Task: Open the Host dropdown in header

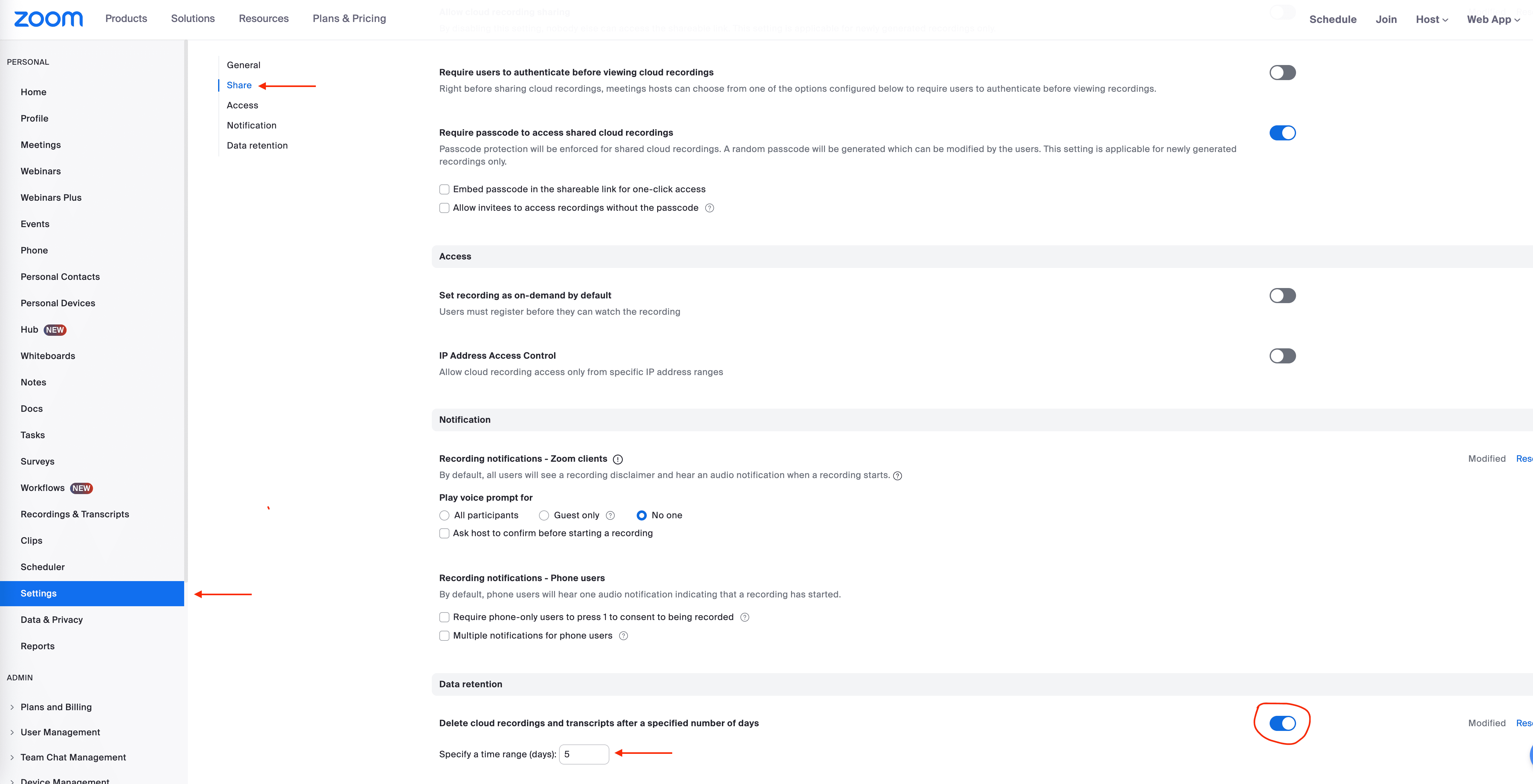Action: click(1431, 19)
